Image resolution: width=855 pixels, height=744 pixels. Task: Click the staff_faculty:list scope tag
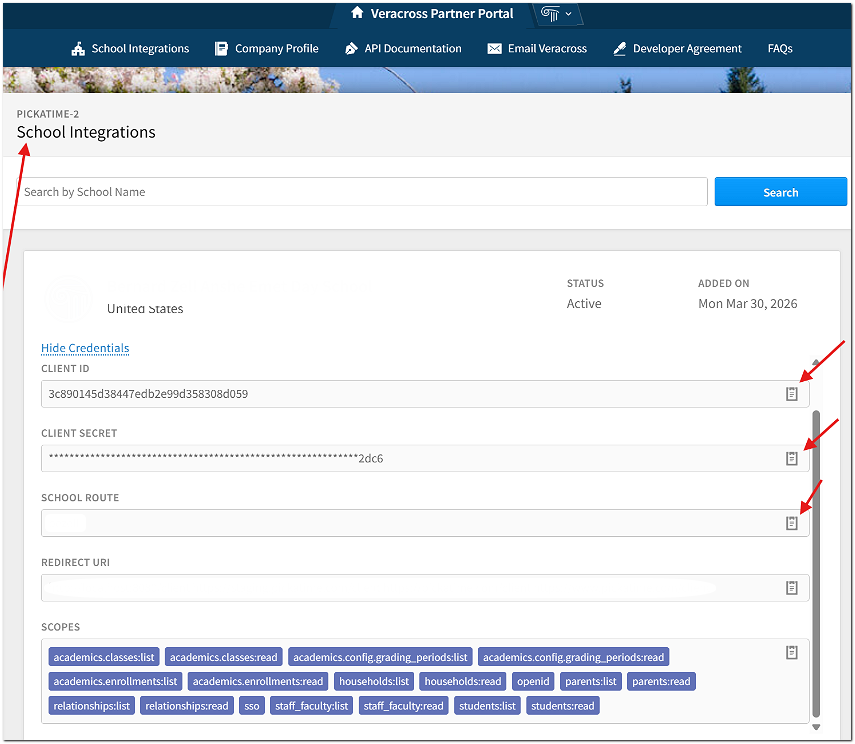[x=311, y=706]
